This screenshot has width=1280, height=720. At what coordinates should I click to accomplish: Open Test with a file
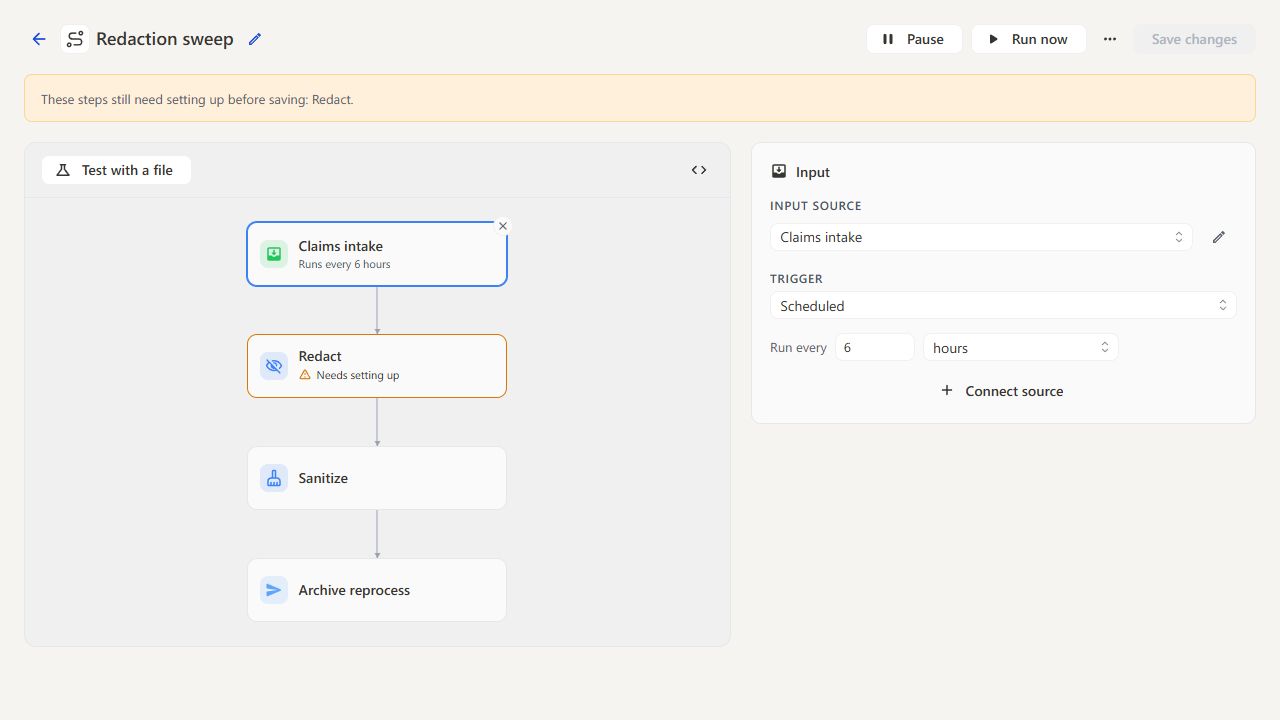(116, 170)
